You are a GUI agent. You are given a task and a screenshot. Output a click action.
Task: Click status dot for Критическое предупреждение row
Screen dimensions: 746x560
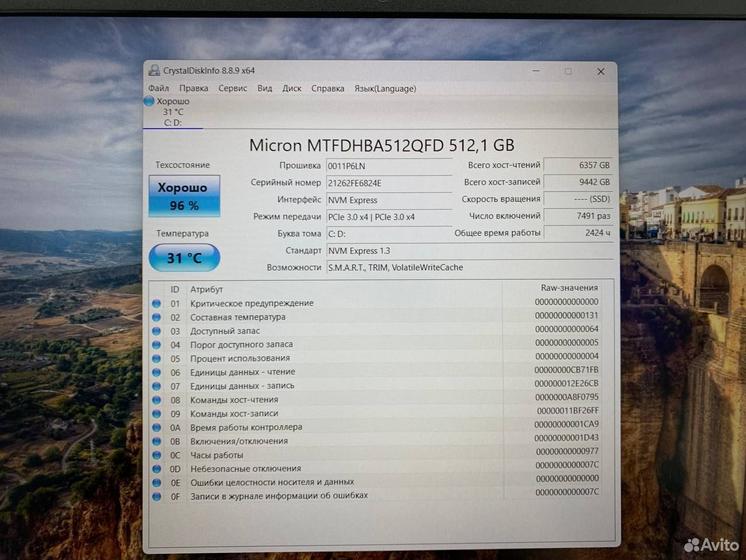click(156, 303)
